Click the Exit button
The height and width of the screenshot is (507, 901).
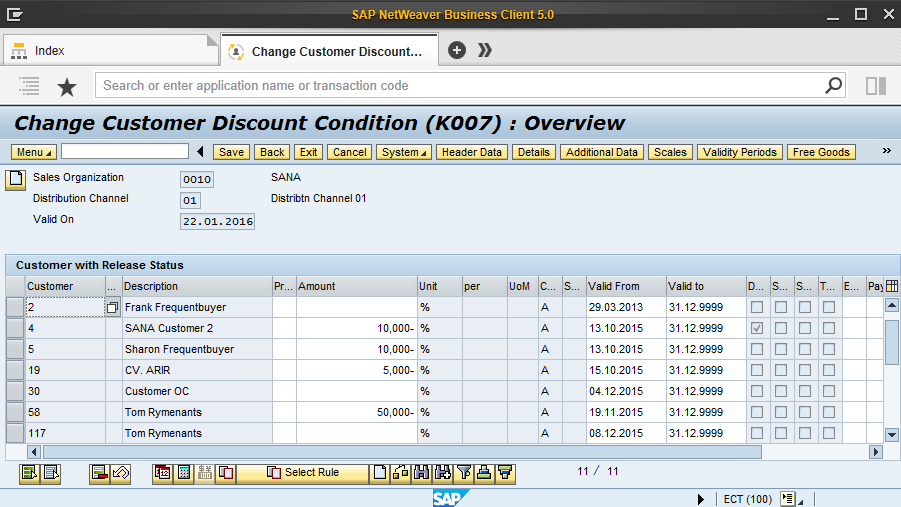pos(309,152)
